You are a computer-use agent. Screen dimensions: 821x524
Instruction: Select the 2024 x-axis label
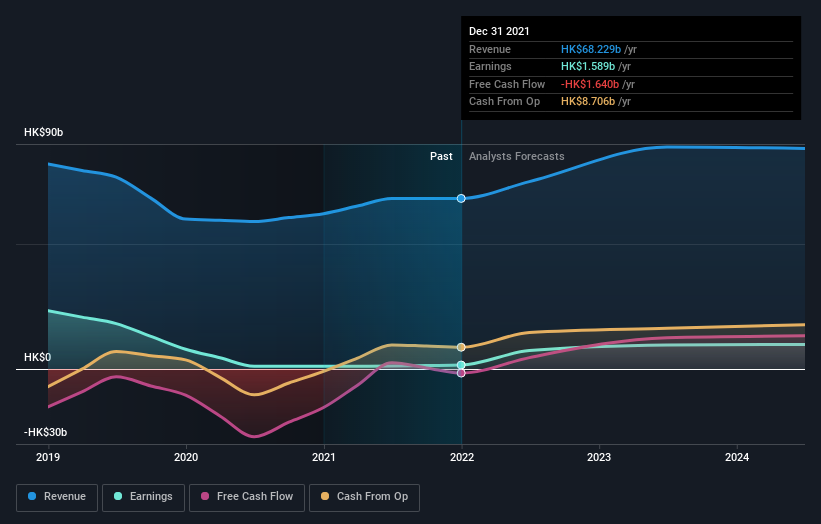(737, 458)
